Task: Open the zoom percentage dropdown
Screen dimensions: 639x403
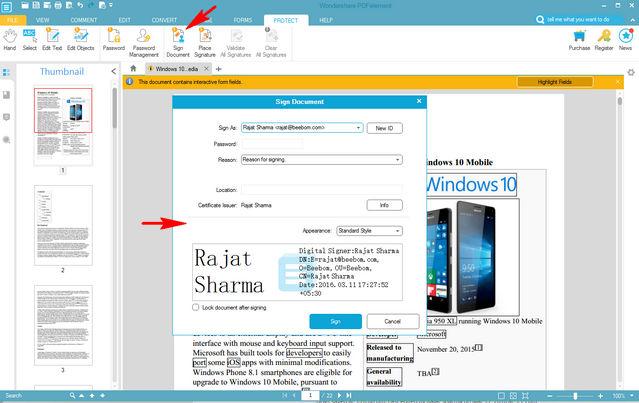Action: (632, 395)
